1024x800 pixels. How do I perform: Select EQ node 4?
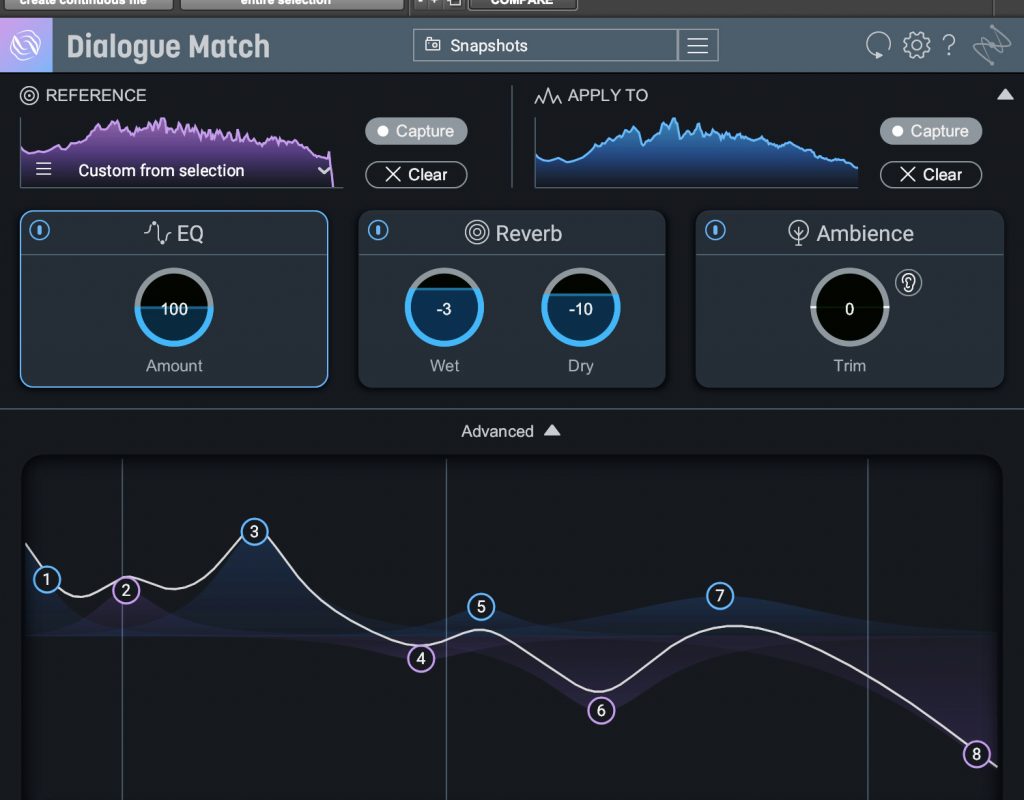421,658
